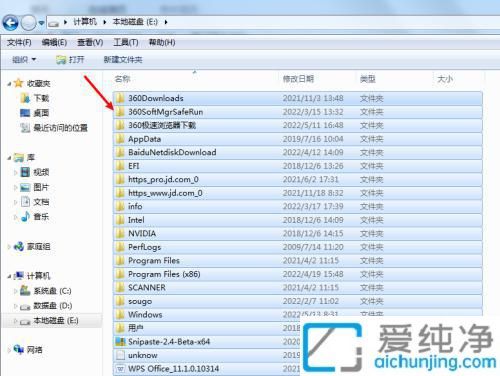Select the 用户 folder
500x376 pixels.
[207, 328]
